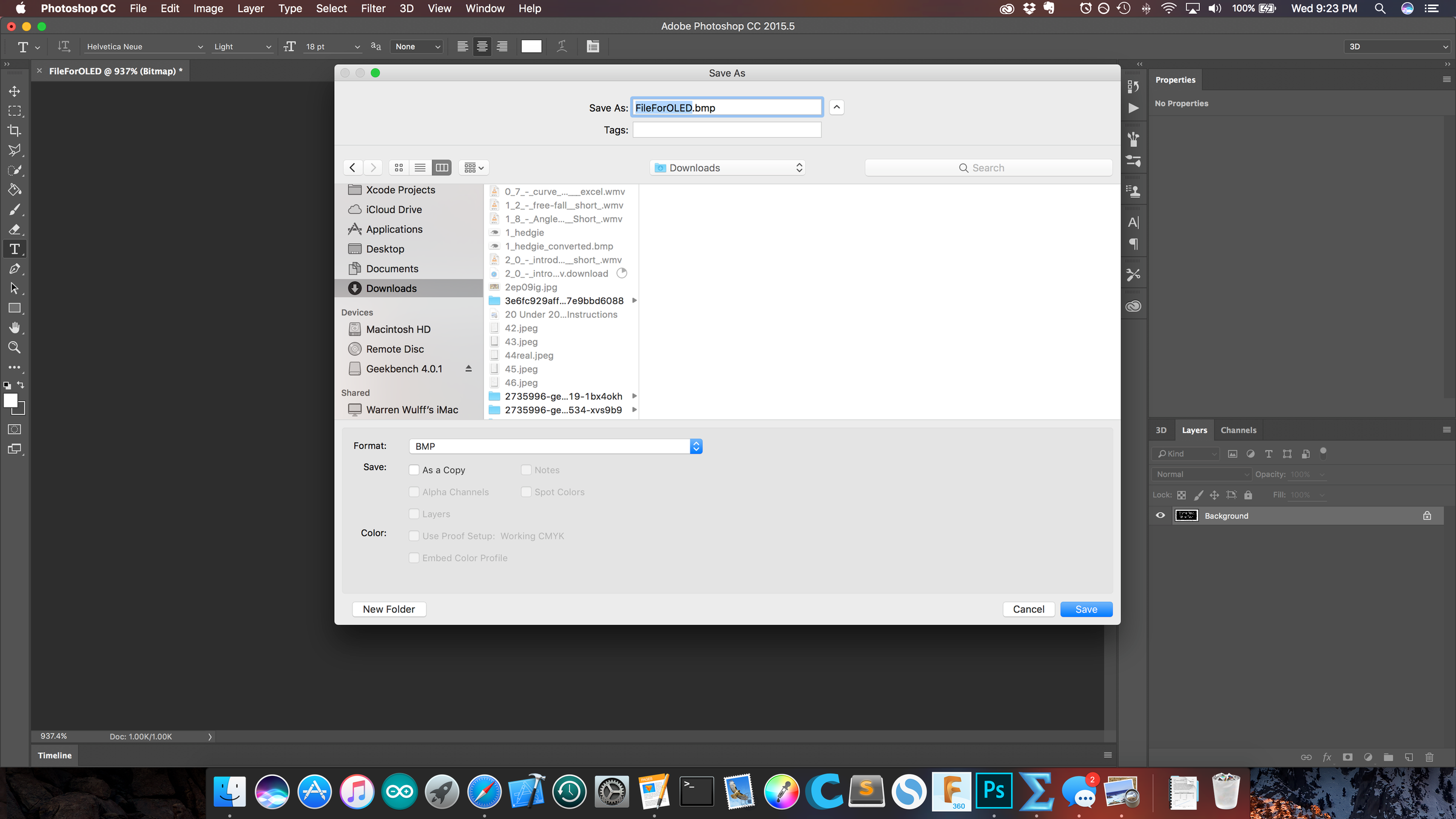Switch to the Channels tab
1456x819 pixels.
coord(1238,430)
